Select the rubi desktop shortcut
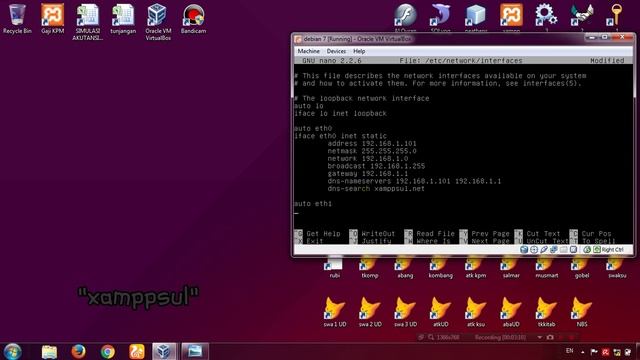Viewport: 640px width, 360px height. tap(335, 268)
